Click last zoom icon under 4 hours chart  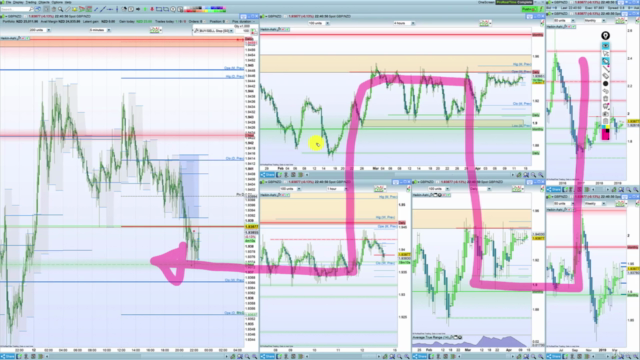(540, 175)
